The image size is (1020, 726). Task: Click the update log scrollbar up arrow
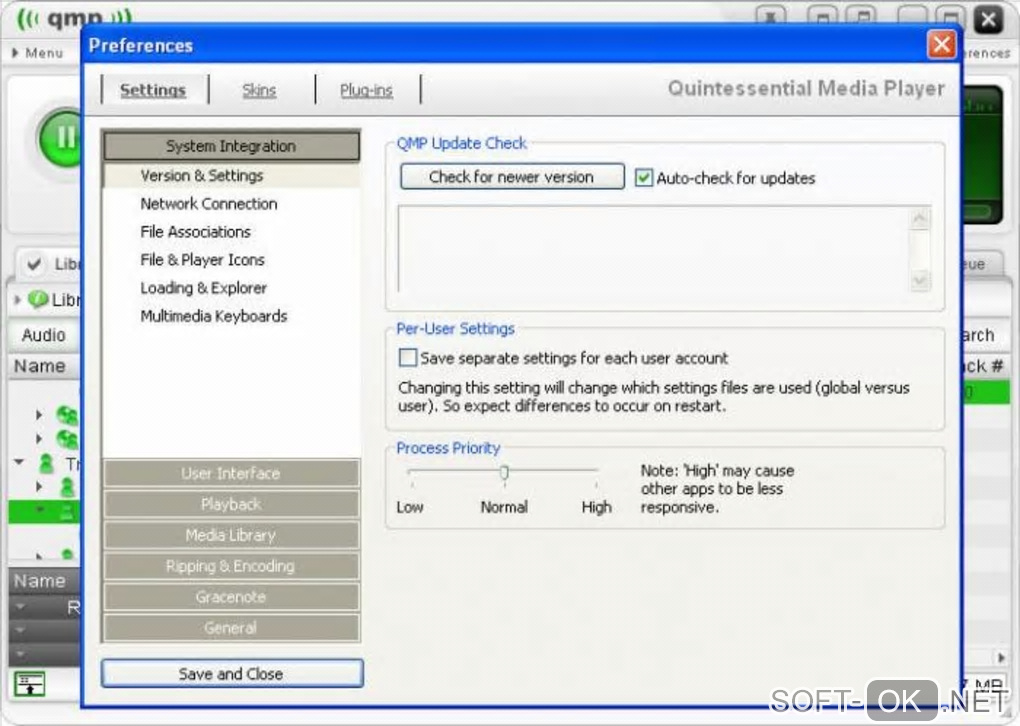coord(920,219)
